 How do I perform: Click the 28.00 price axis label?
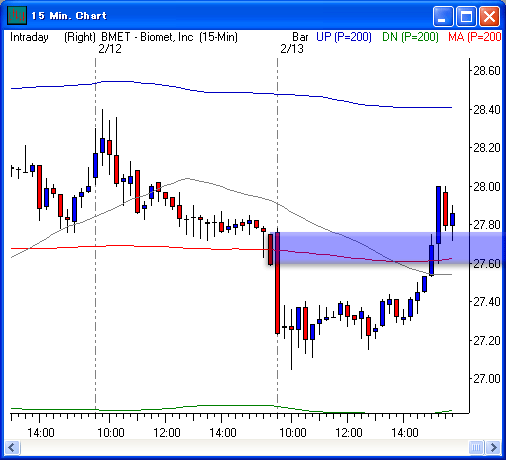487,187
